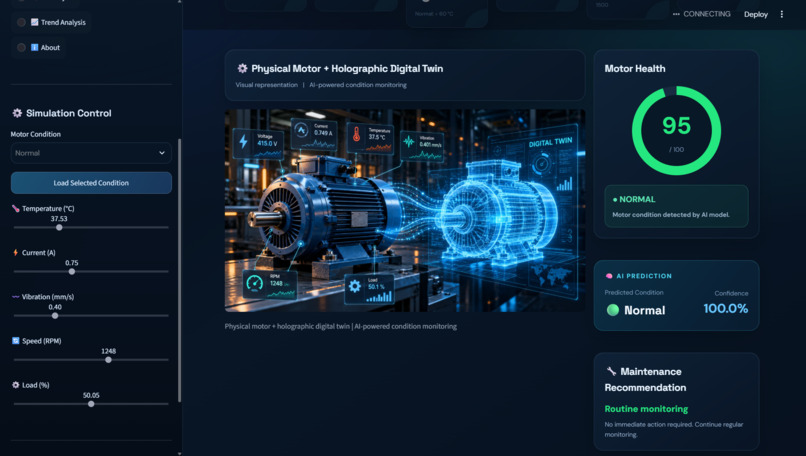This screenshot has width=806, height=456.
Task: Click the About info icon
Action: point(34,47)
